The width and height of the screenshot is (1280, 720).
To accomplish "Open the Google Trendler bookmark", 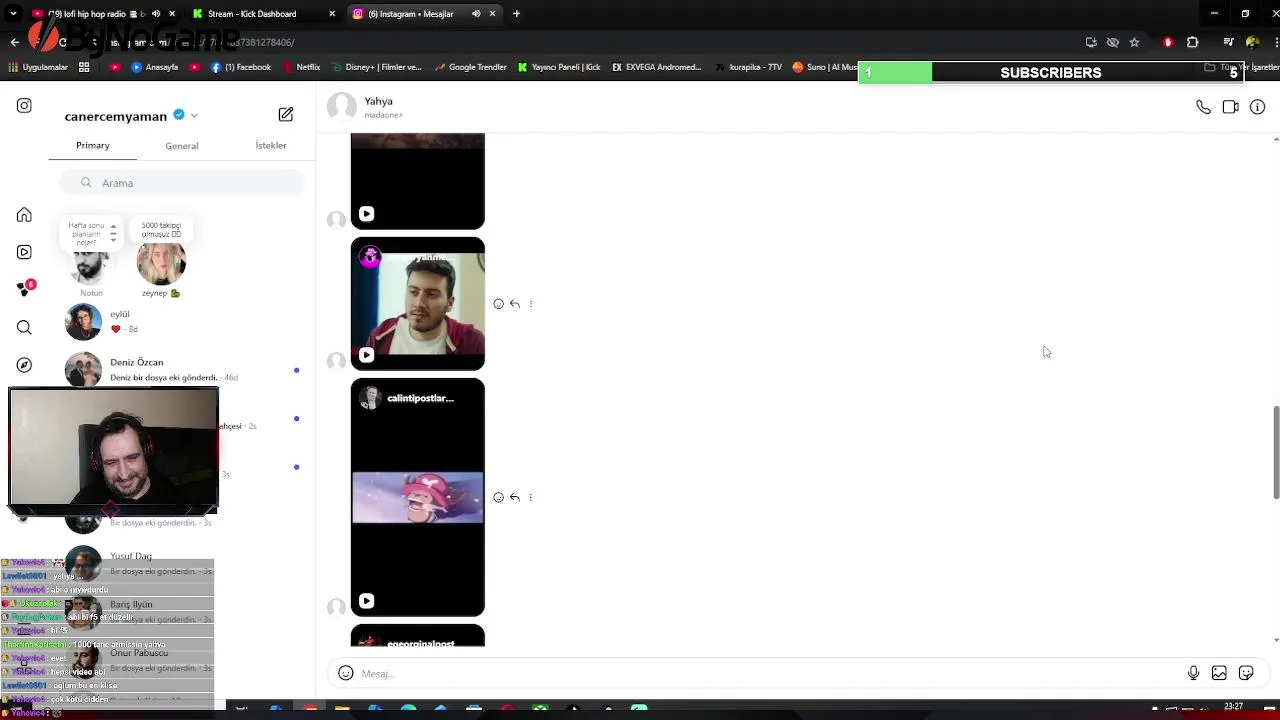I will tap(471, 67).
